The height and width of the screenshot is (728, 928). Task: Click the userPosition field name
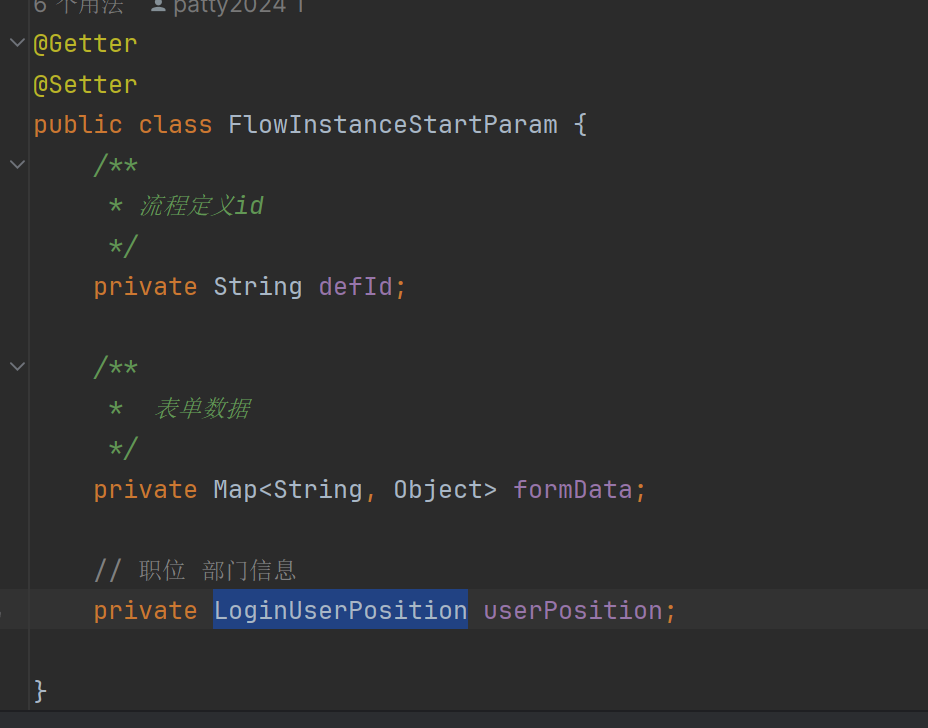click(572, 610)
